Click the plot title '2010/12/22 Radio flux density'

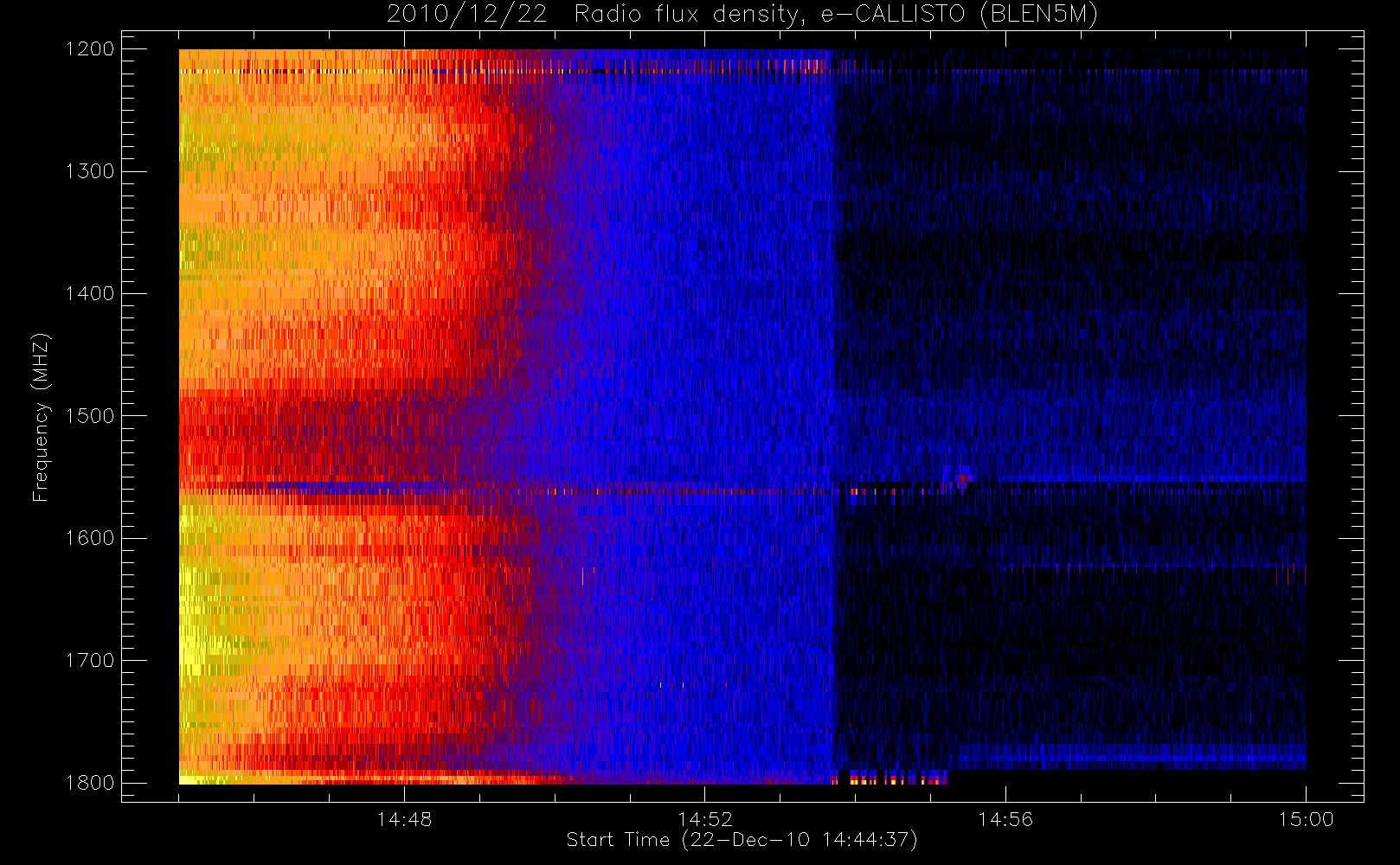pos(742,14)
